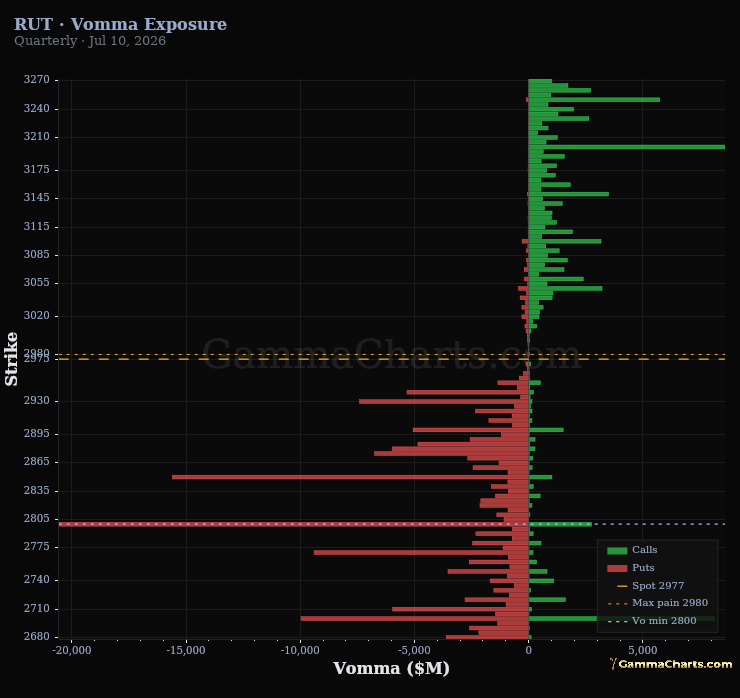The height and width of the screenshot is (698, 740).
Task: Click the Strike y-axis title
Action: [11, 359]
